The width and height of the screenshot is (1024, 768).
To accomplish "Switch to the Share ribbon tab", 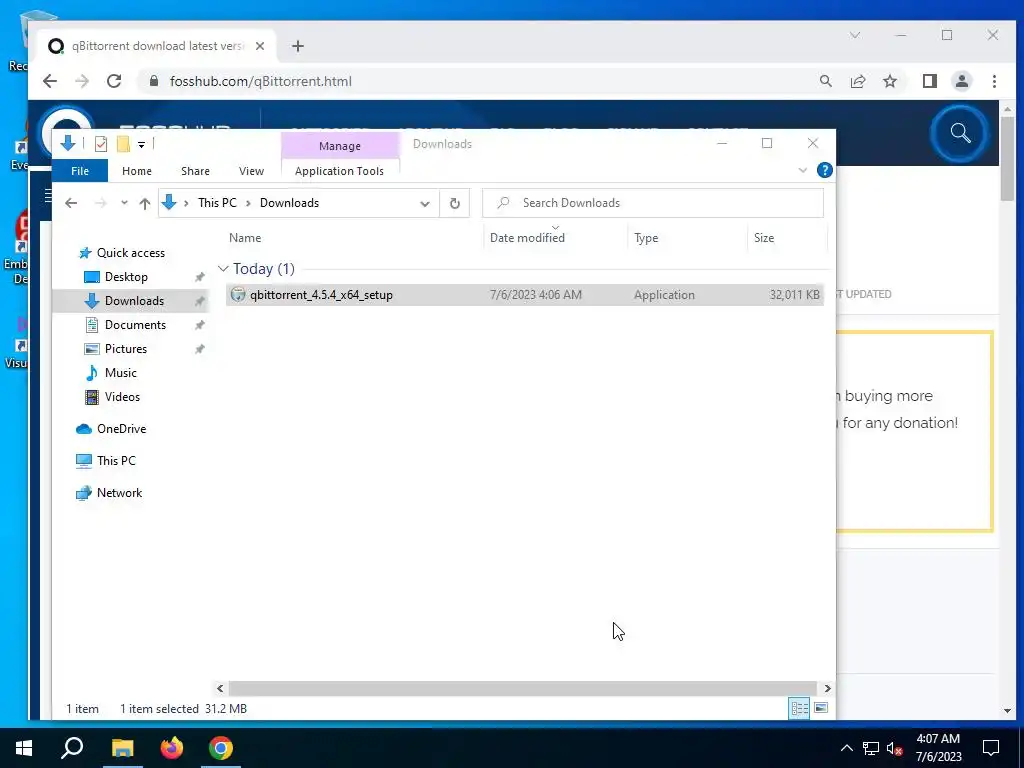I will 195,171.
